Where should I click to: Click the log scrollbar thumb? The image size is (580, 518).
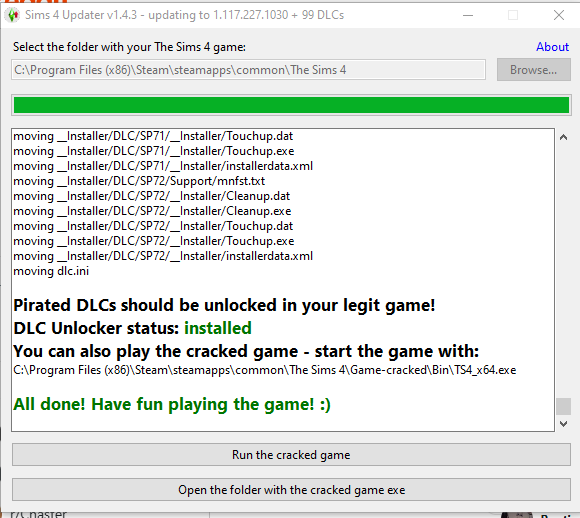[563, 406]
